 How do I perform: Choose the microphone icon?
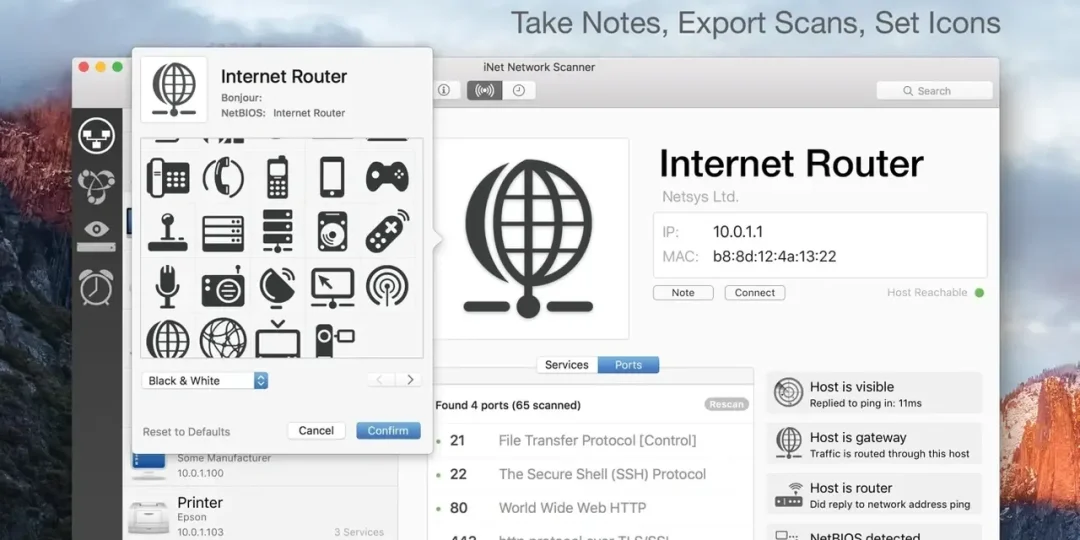coord(167,287)
